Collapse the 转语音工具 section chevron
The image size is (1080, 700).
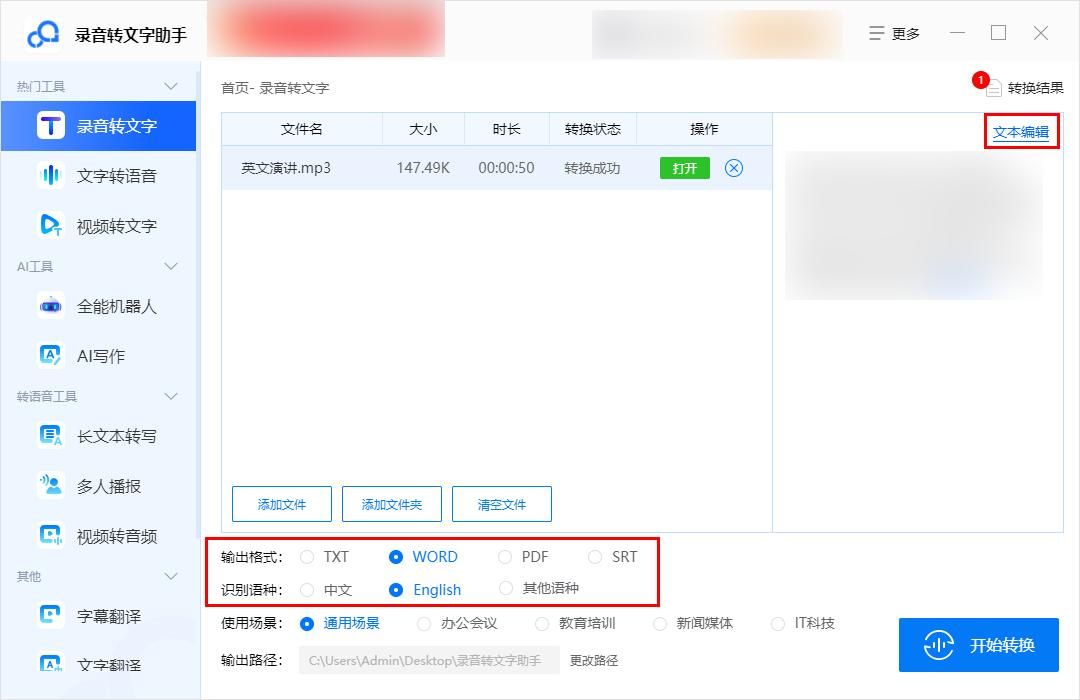tap(171, 396)
